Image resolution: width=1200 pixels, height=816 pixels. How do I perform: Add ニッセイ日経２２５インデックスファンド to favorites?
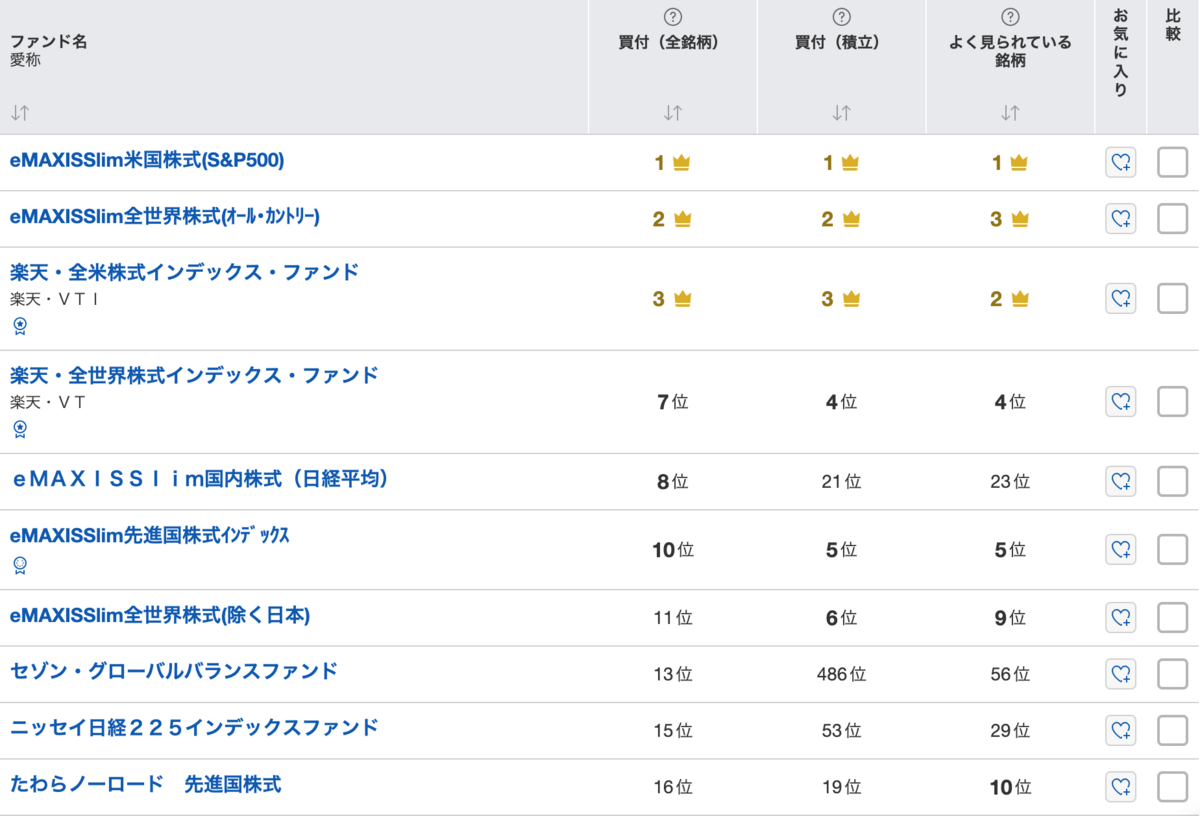pyautogui.click(x=1121, y=730)
